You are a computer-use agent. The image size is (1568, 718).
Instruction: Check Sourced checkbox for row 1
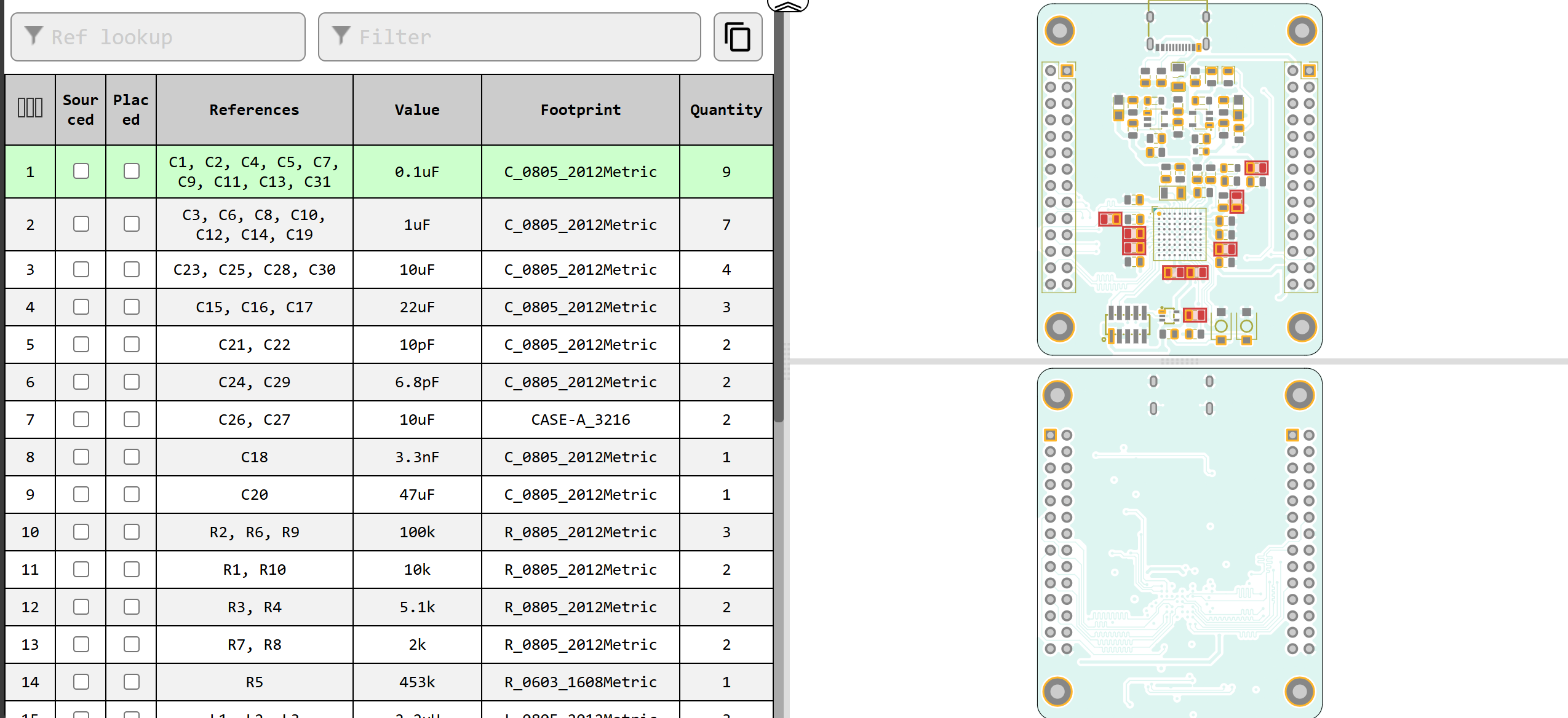(x=81, y=171)
